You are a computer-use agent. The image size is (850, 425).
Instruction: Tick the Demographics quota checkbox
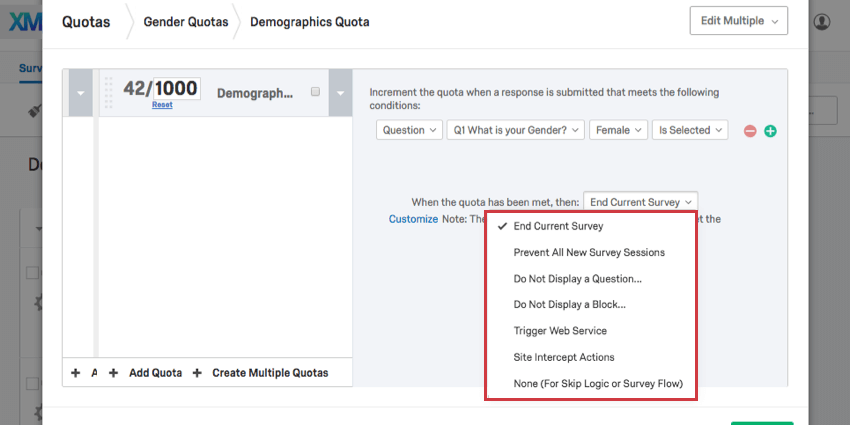pyautogui.click(x=315, y=91)
